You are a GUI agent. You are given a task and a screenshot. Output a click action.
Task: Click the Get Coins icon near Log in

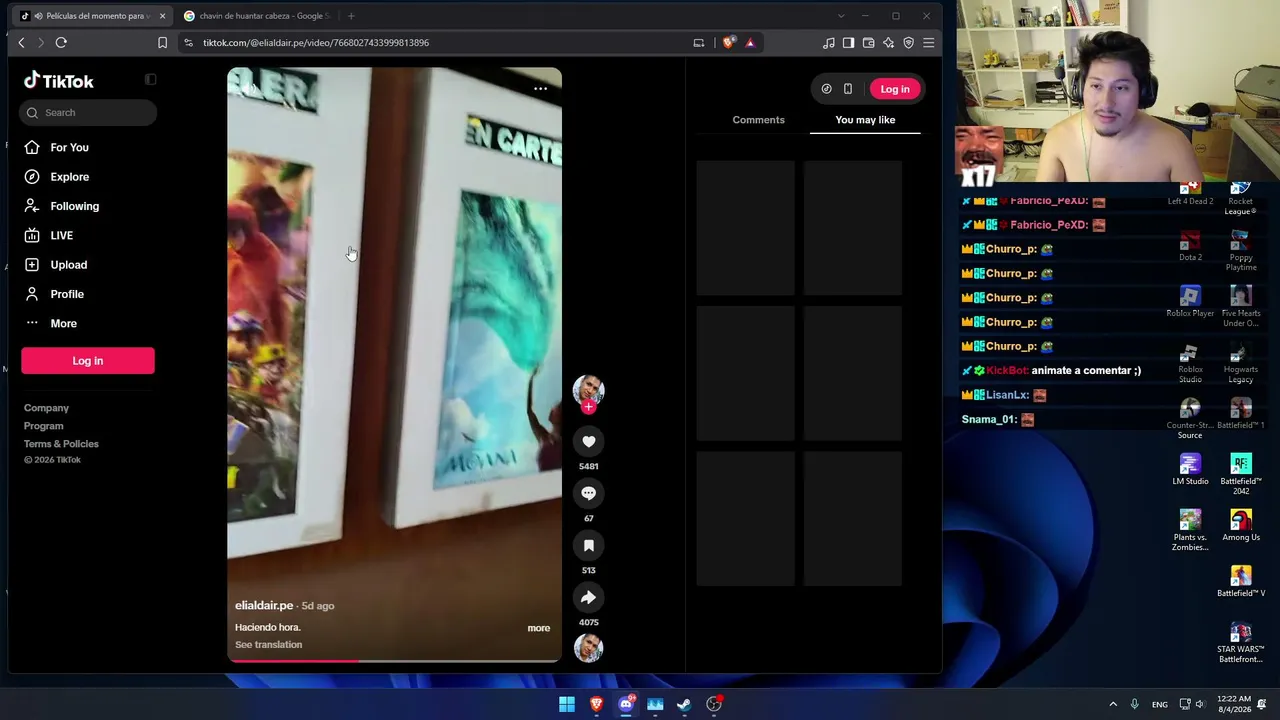coord(826,89)
